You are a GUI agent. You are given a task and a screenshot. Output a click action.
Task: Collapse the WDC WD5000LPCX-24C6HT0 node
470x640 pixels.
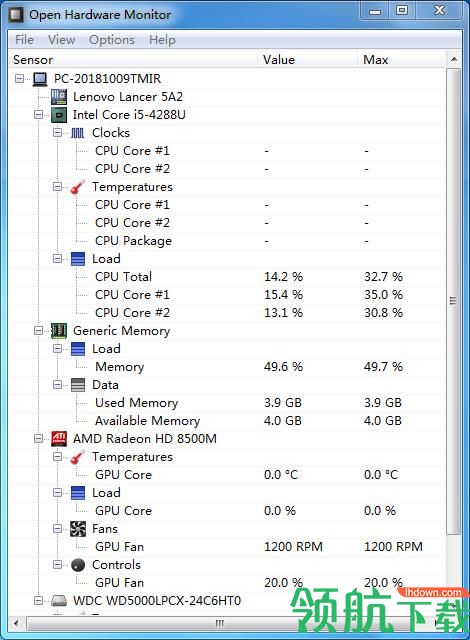coord(38,601)
